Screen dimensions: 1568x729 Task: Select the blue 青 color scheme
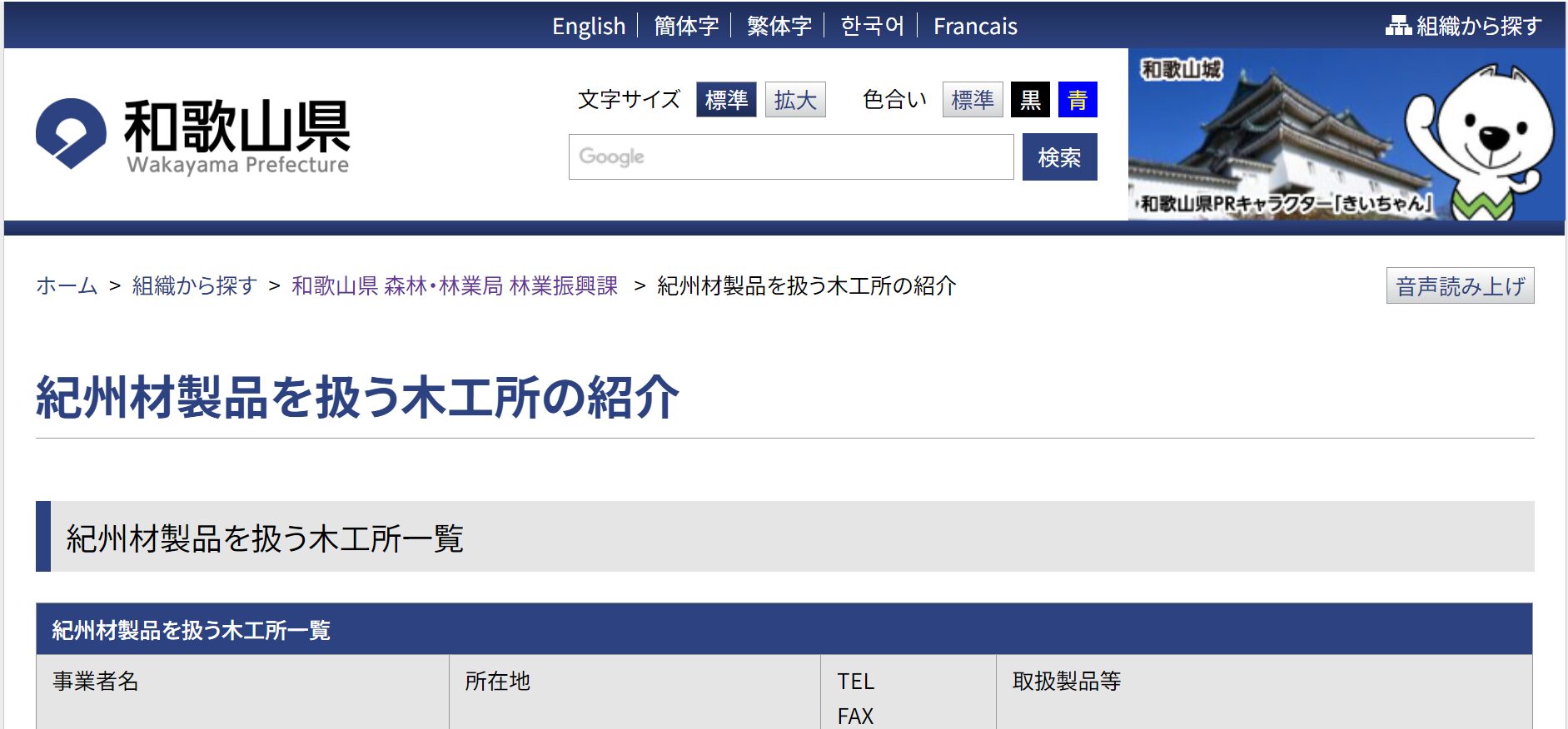[1078, 100]
